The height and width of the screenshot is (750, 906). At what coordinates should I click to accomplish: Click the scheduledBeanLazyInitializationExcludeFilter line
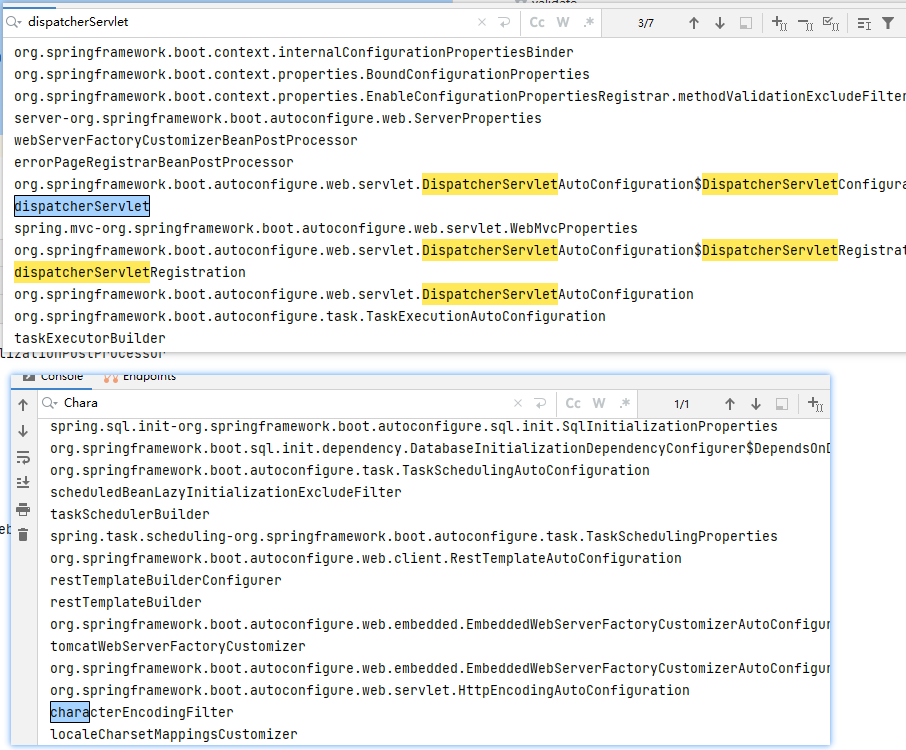click(x=226, y=493)
